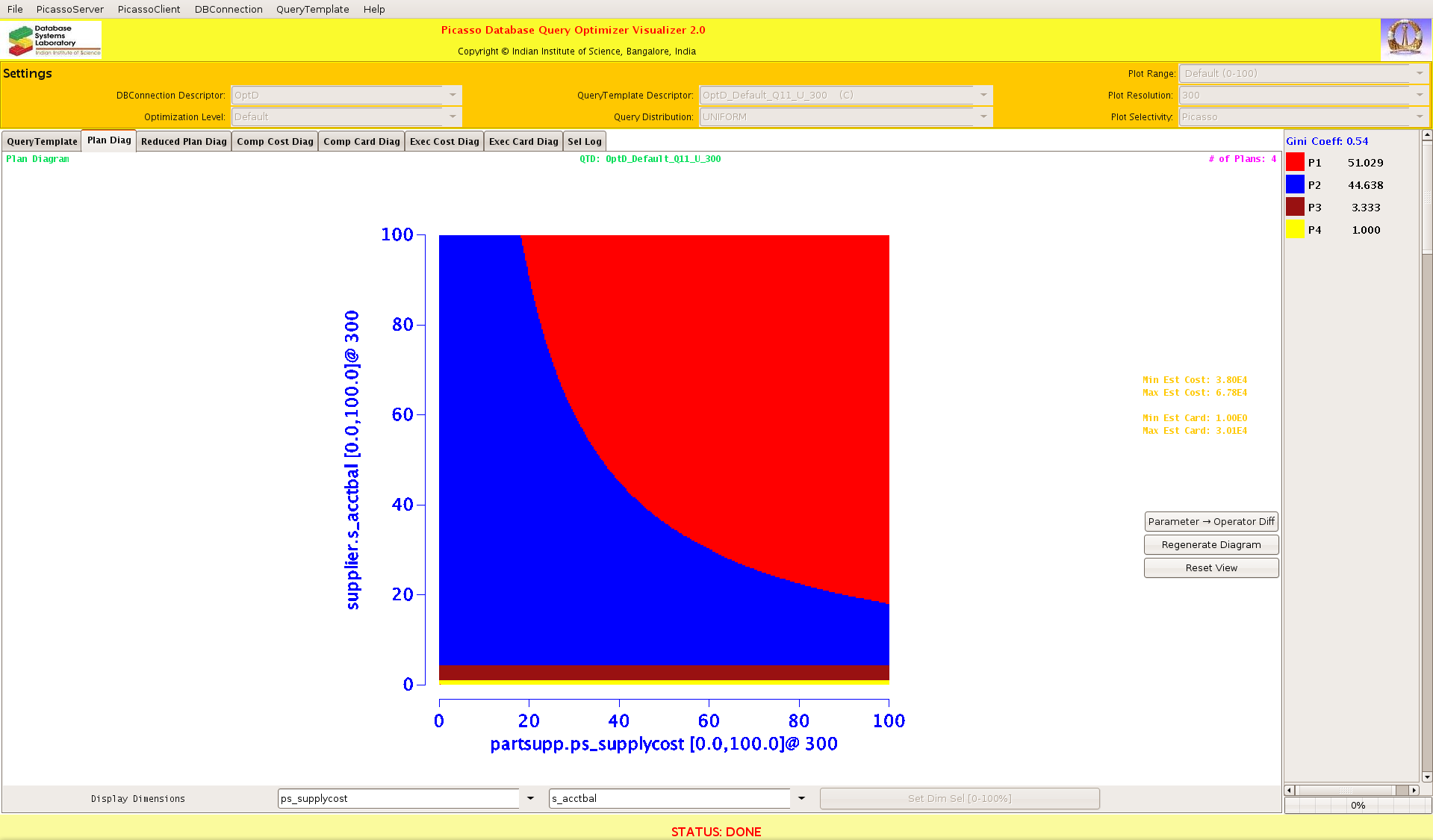The width and height of the screenshot is (1433, 840).
Task: Open the QueryTemplate menu in menu bar
Action: [x=312, y=9]
